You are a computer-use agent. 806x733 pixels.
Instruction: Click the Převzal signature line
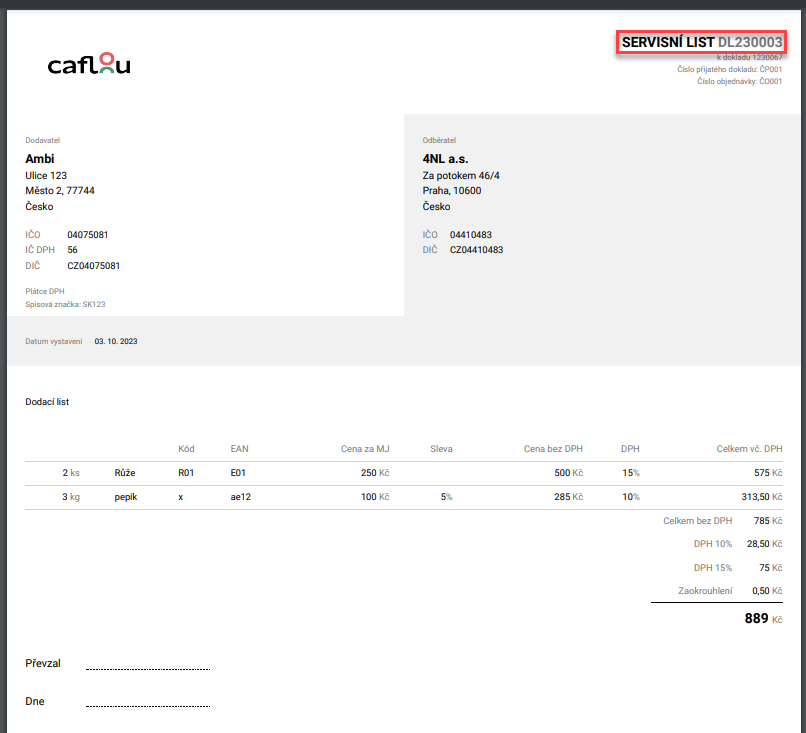pos(147,667)
